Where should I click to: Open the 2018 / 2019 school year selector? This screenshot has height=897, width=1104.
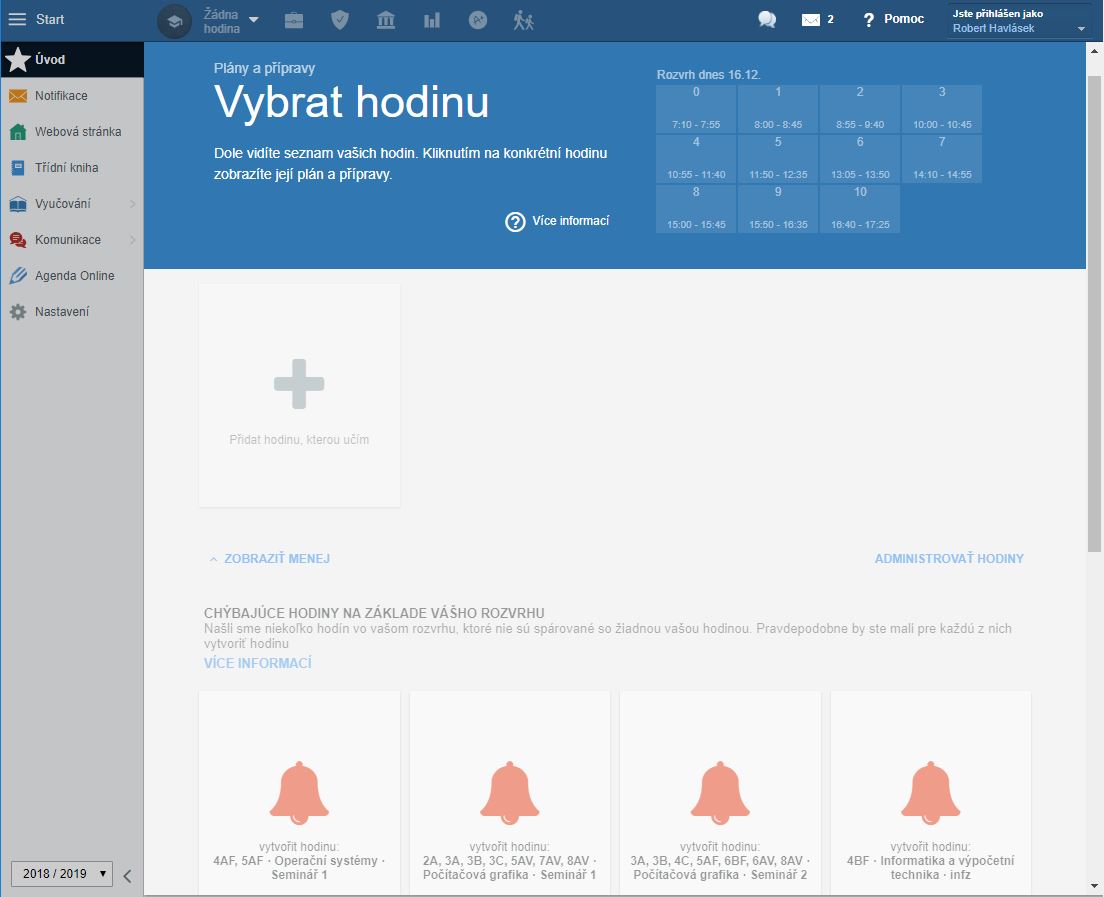61,873
